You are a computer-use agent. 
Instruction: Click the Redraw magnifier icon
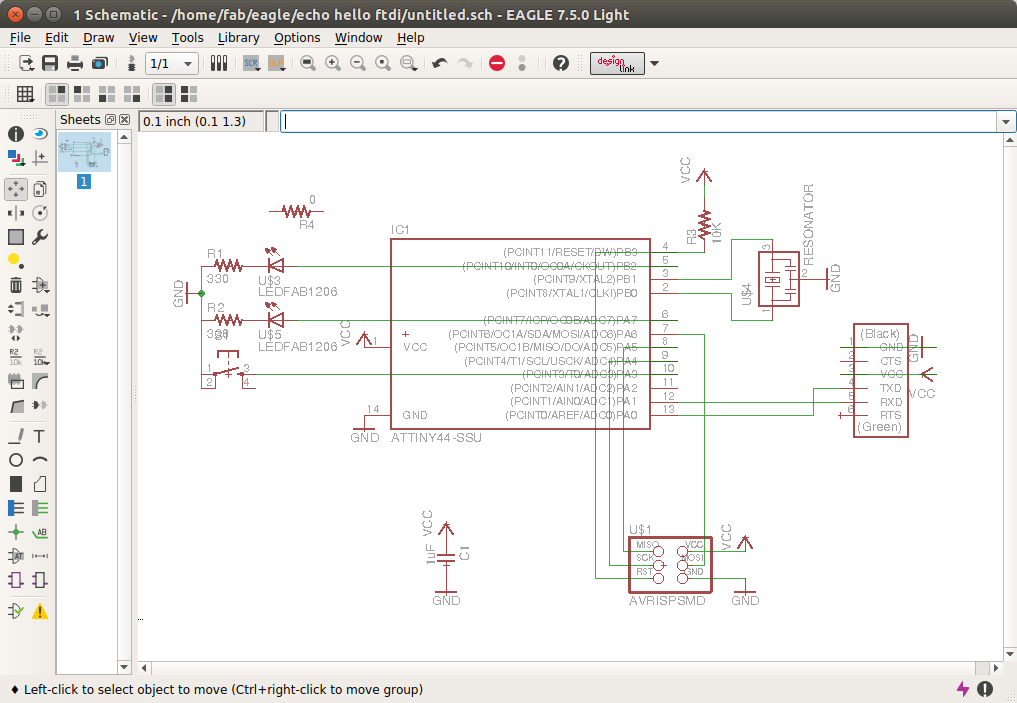(383, 63)
